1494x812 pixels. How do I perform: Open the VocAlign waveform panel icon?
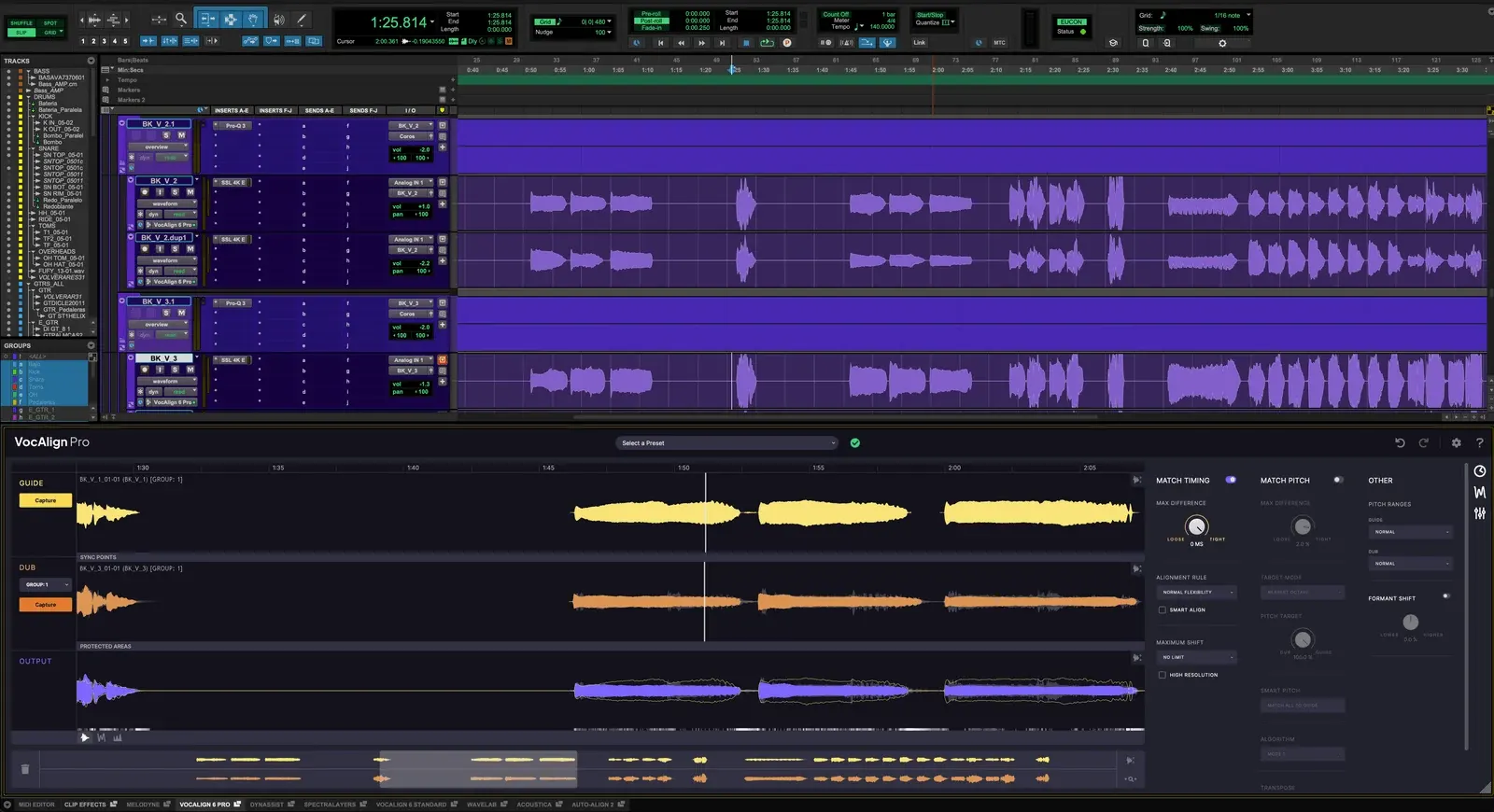[1480, 492]
